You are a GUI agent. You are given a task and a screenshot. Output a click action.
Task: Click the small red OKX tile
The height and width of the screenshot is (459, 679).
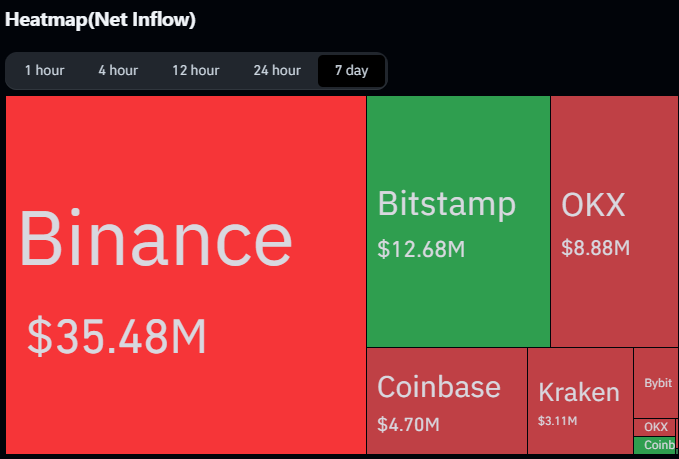click(655, 427)
